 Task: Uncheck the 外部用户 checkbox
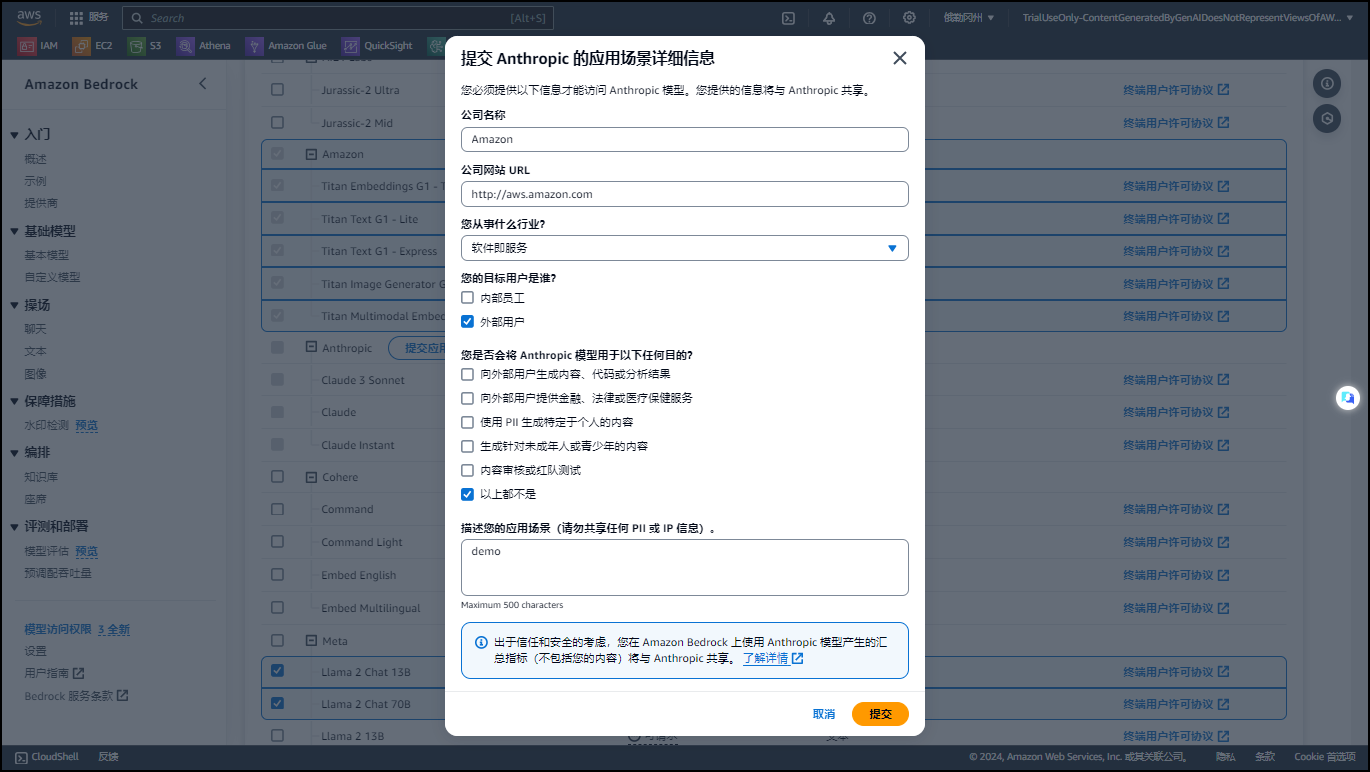coord(467,322)
